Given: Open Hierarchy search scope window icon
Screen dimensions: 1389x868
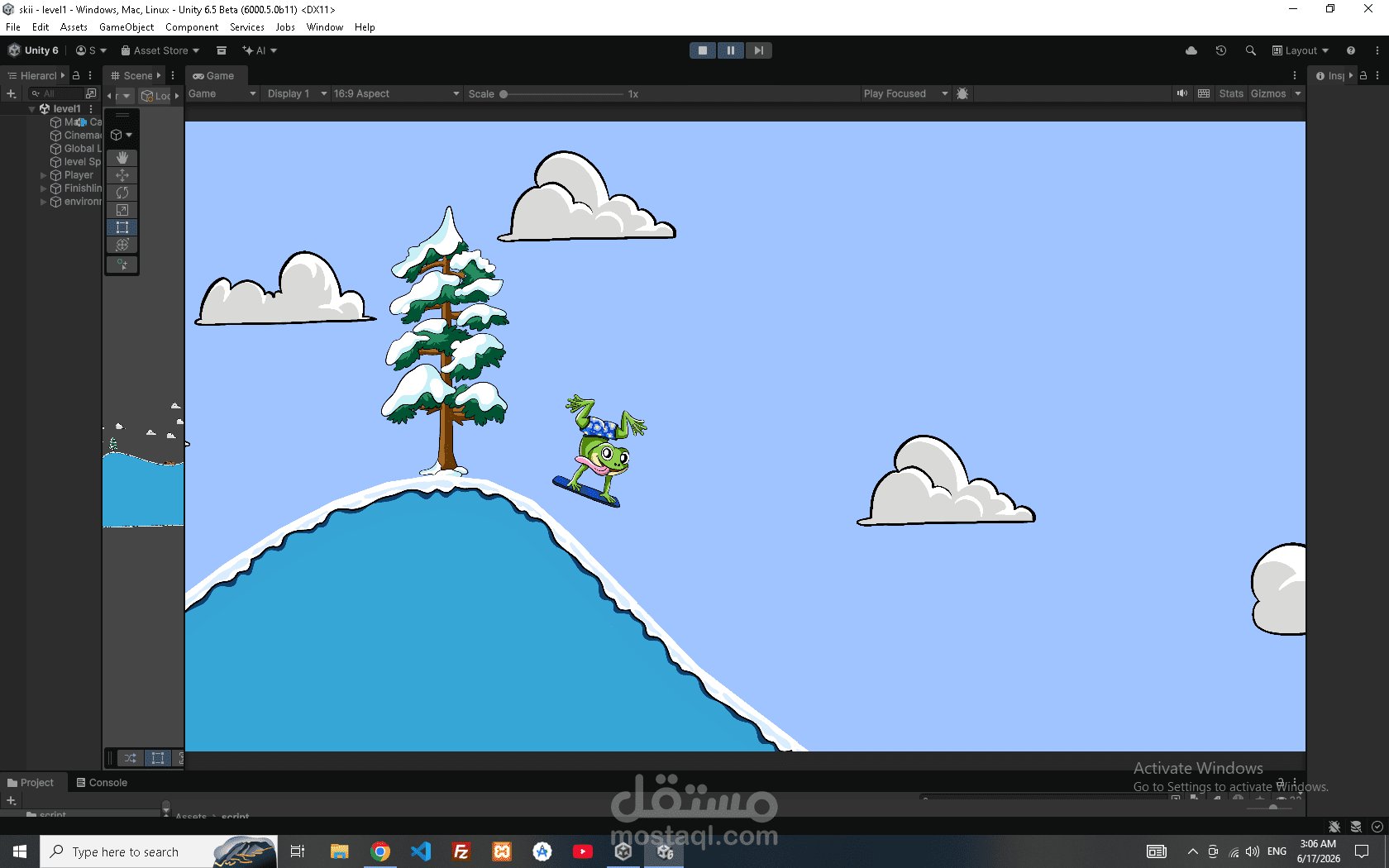Looking at the screenshot, I should pos(91,93).
